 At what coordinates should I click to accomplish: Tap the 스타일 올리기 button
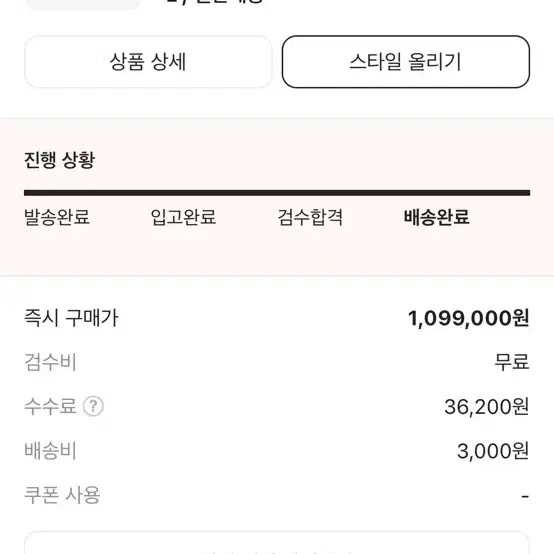(x=406, y=62)
